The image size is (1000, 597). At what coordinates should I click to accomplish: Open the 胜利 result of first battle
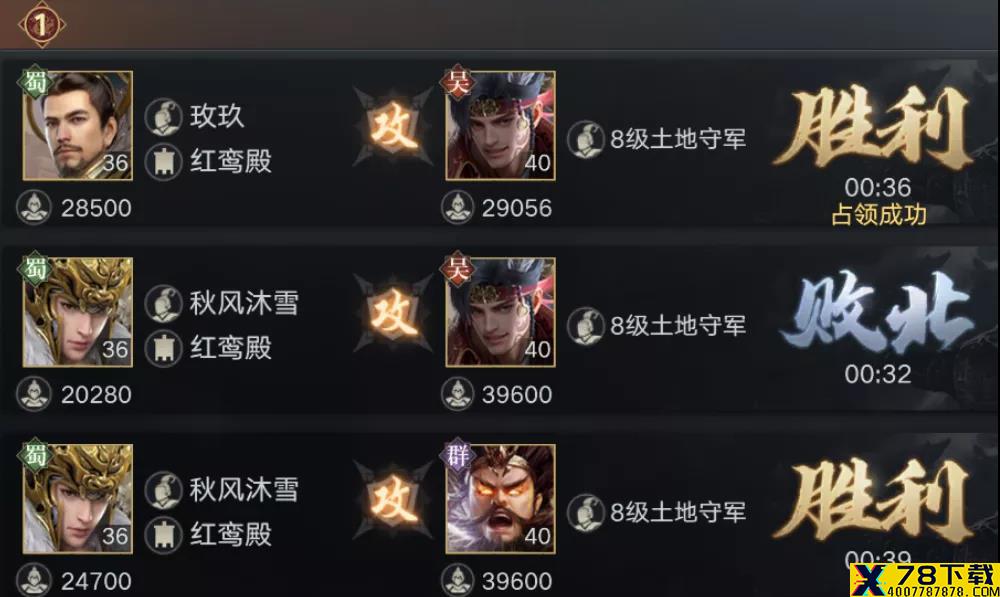pyautogui.click(x=875, y=129)
